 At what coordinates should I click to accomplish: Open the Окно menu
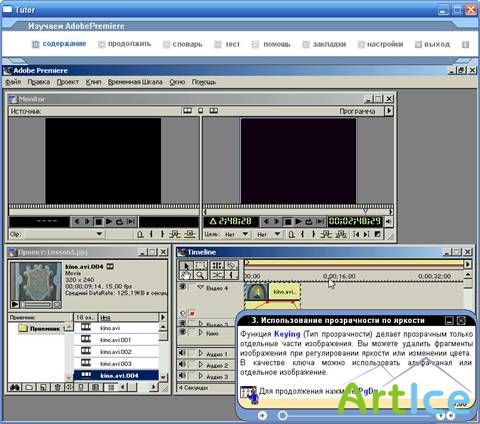177,82
